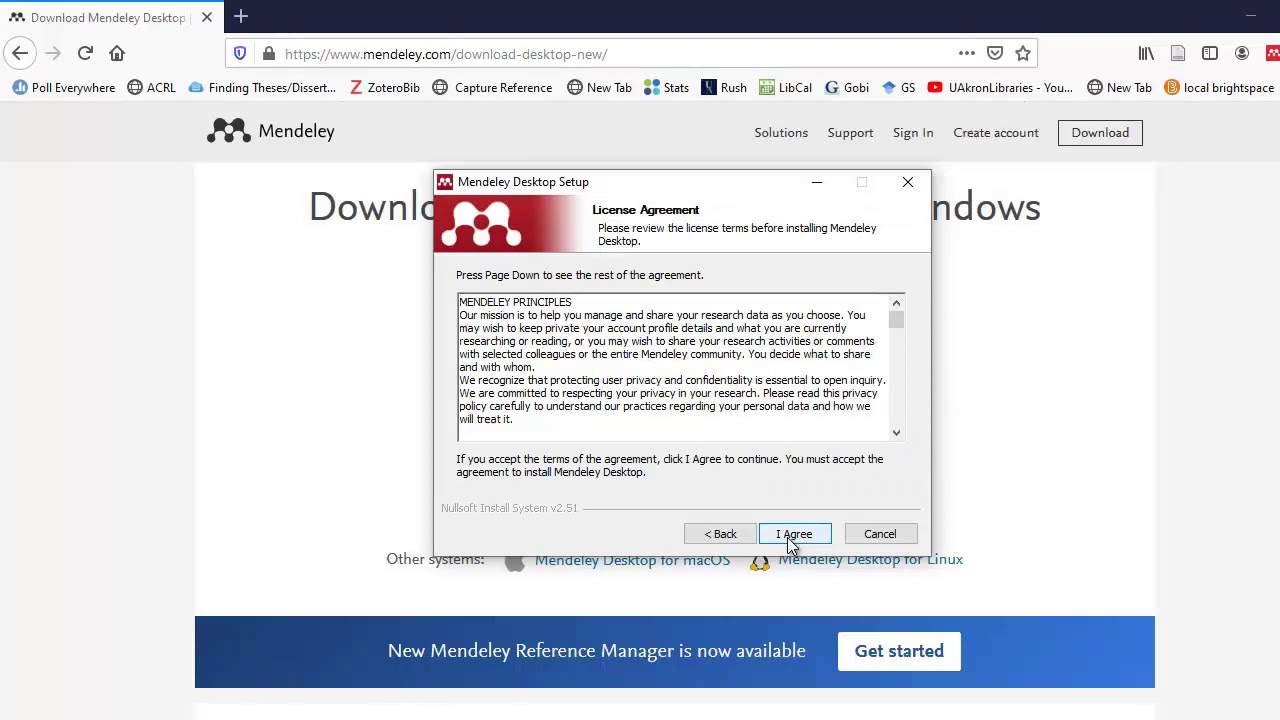
Task: Click the browser Forward arrow
Action: 53,54
